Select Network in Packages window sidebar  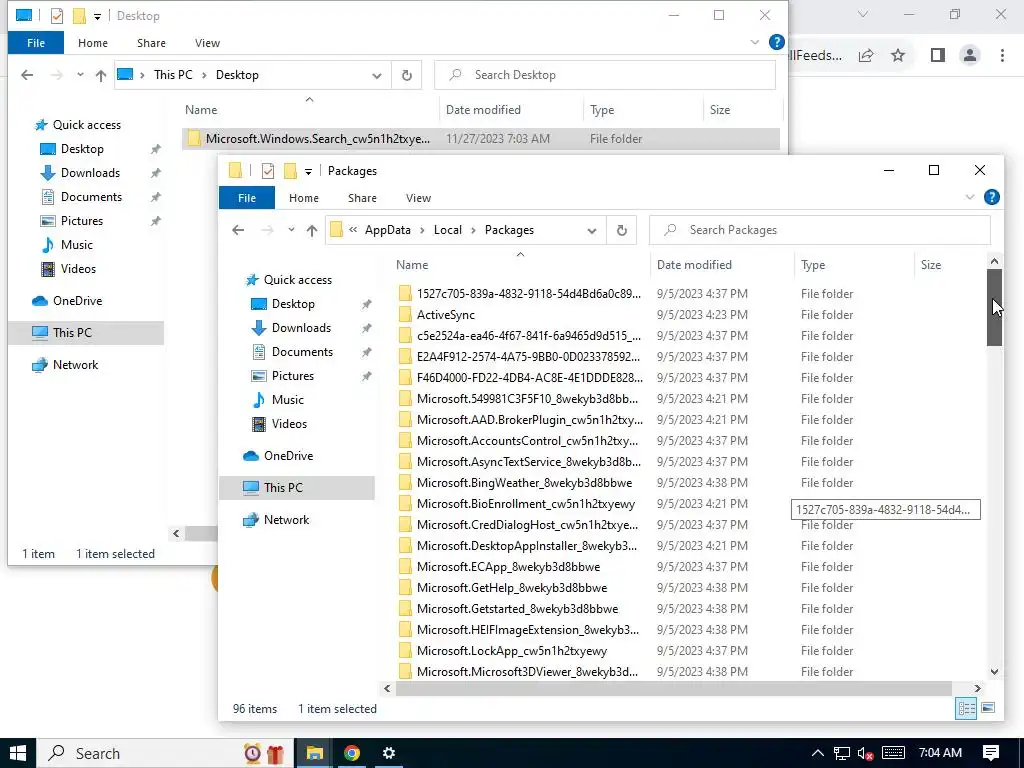pyautogui.click(x=286, y=520)
